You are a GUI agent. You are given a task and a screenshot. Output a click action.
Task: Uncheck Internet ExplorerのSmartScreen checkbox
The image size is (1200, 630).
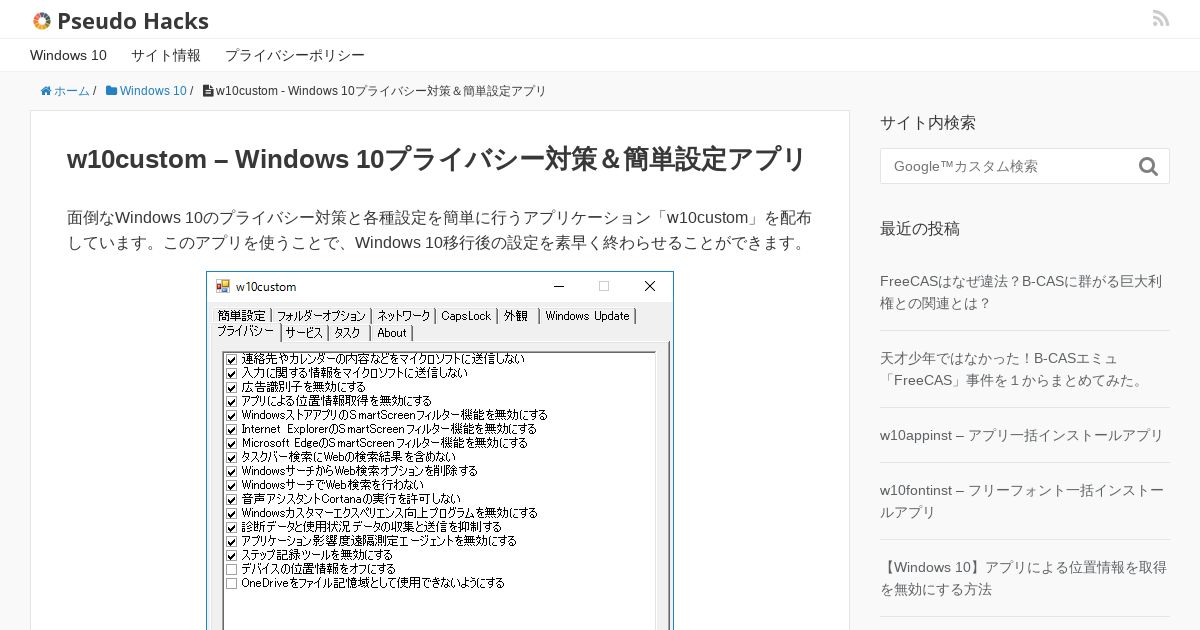[x=231, y=429]
